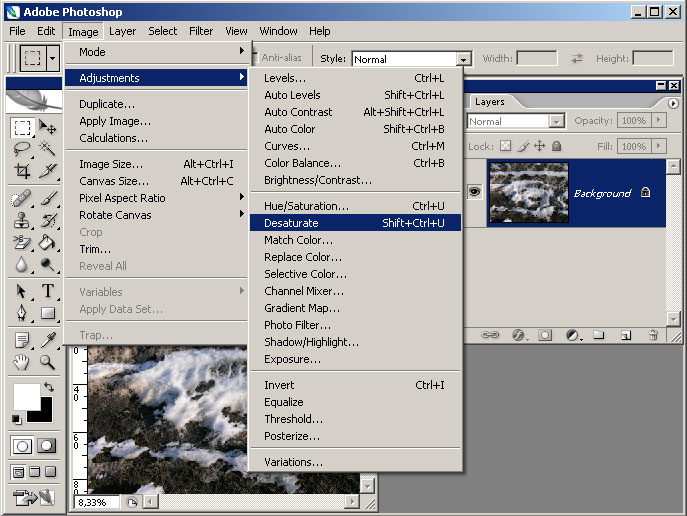Screen dimensions: 687x516
Task: Select the Rectangle shape tool
Action: point(47,313)
